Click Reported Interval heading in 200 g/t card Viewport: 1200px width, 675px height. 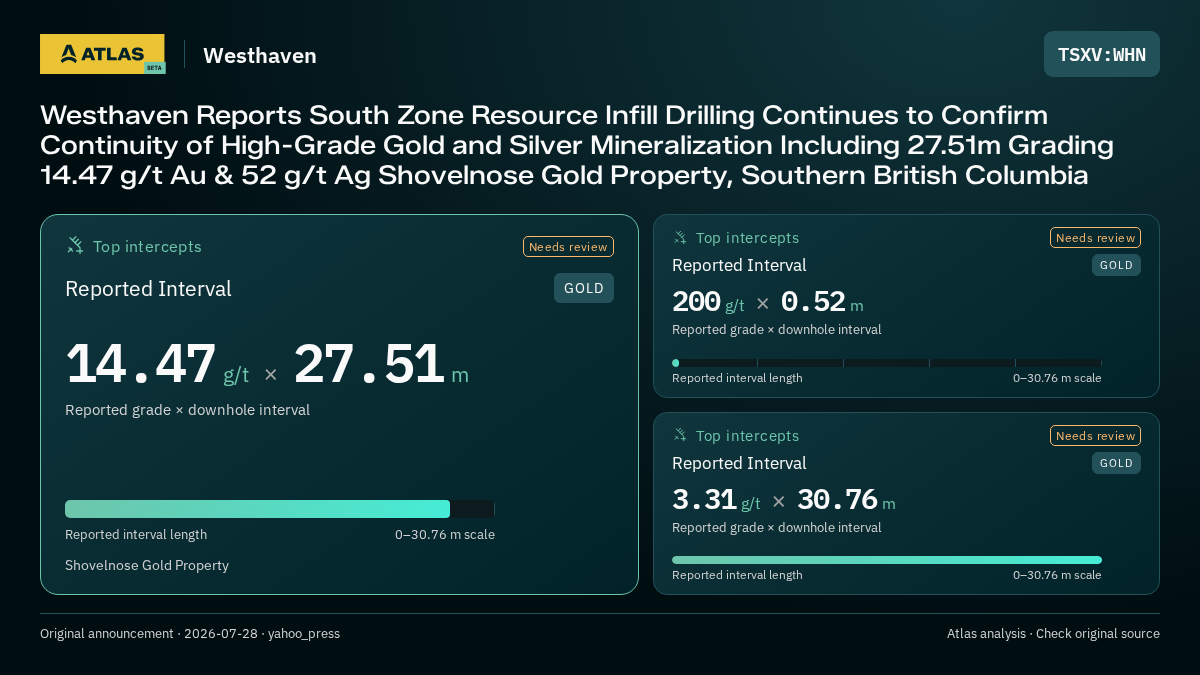(x=739, y=265)
